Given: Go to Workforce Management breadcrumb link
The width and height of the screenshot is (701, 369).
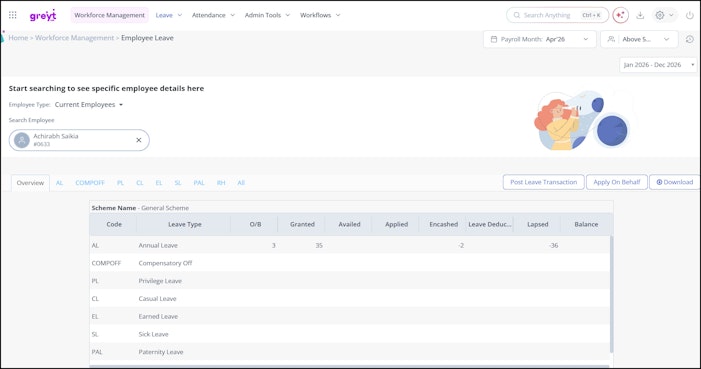Looking at the screenshot, I should [x=74, y=38].
